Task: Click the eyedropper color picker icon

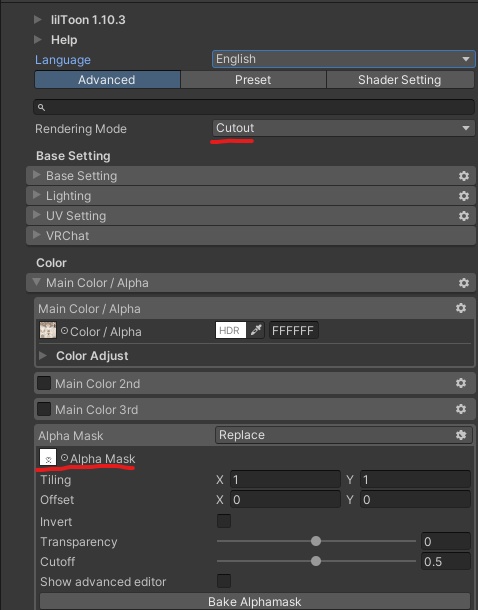Action: point(256,330)
